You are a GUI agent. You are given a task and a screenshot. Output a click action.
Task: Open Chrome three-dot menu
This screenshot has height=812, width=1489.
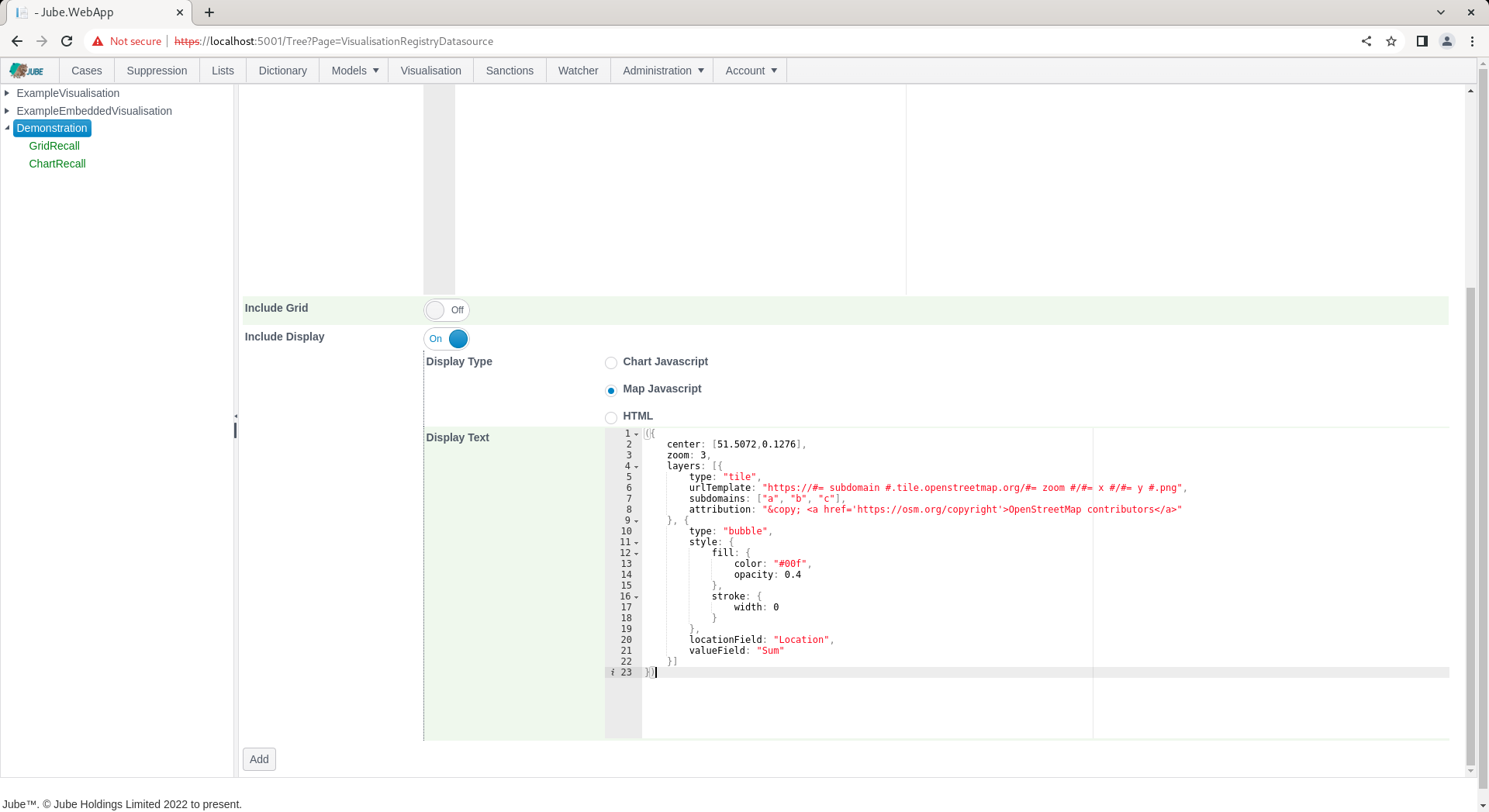[1472, 41]
